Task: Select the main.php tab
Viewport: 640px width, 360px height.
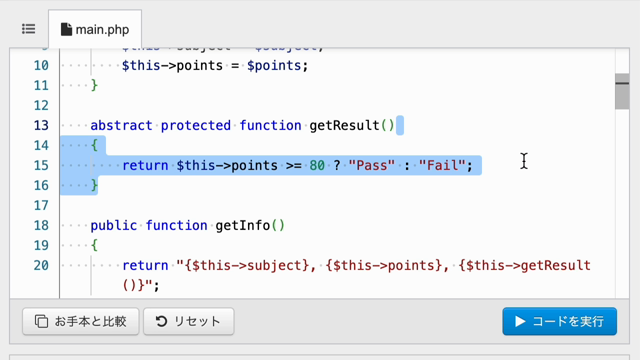Action: [95, 29]
